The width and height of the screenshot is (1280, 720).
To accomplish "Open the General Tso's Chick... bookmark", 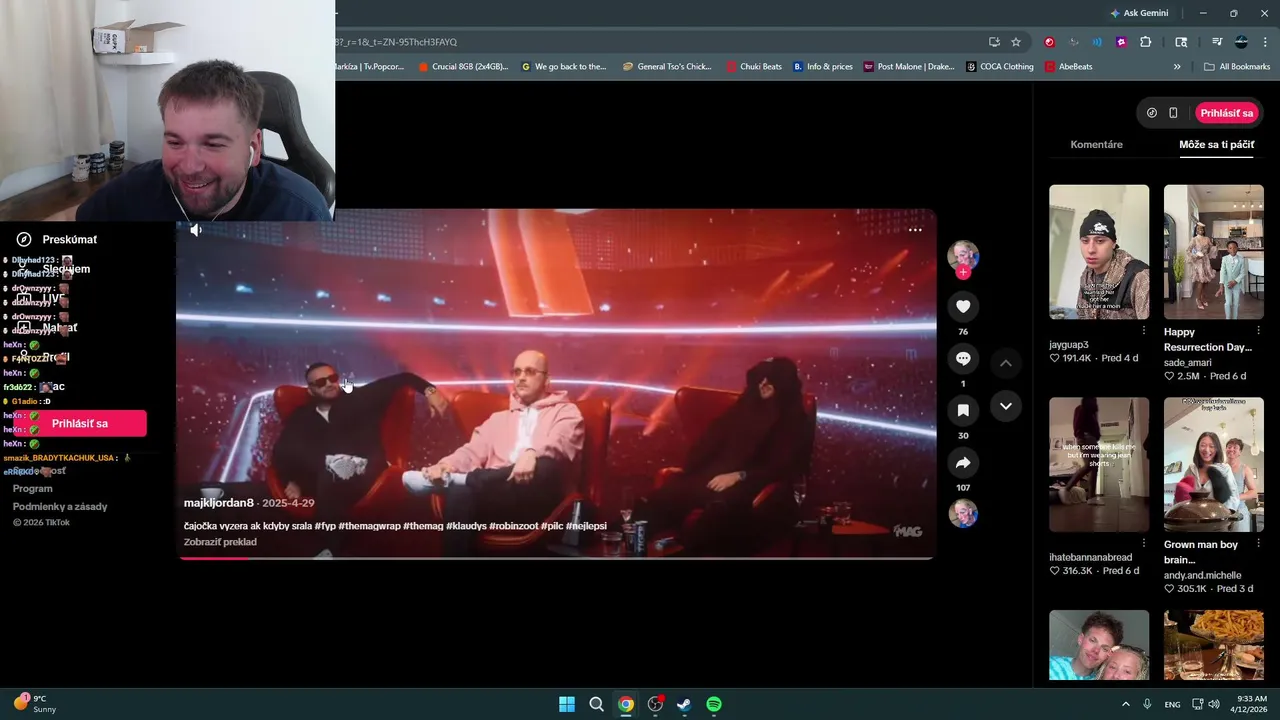I will 667,67.
